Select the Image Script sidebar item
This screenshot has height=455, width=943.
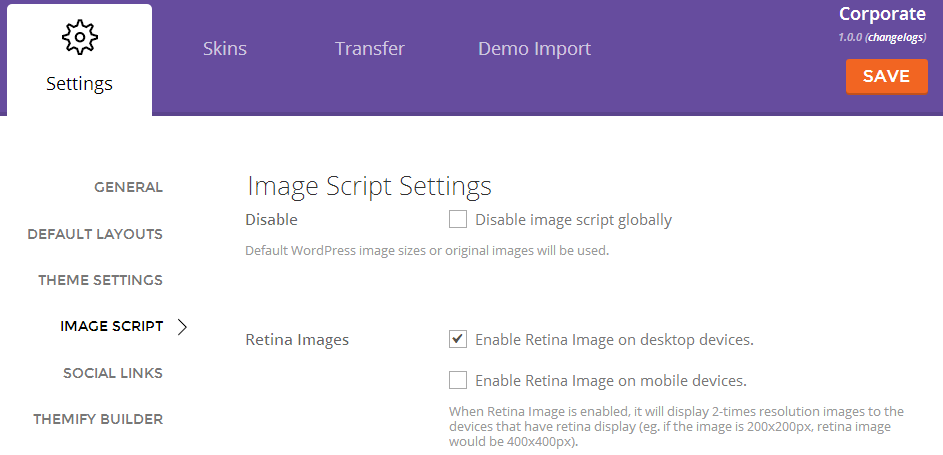[x=112, y=326]
